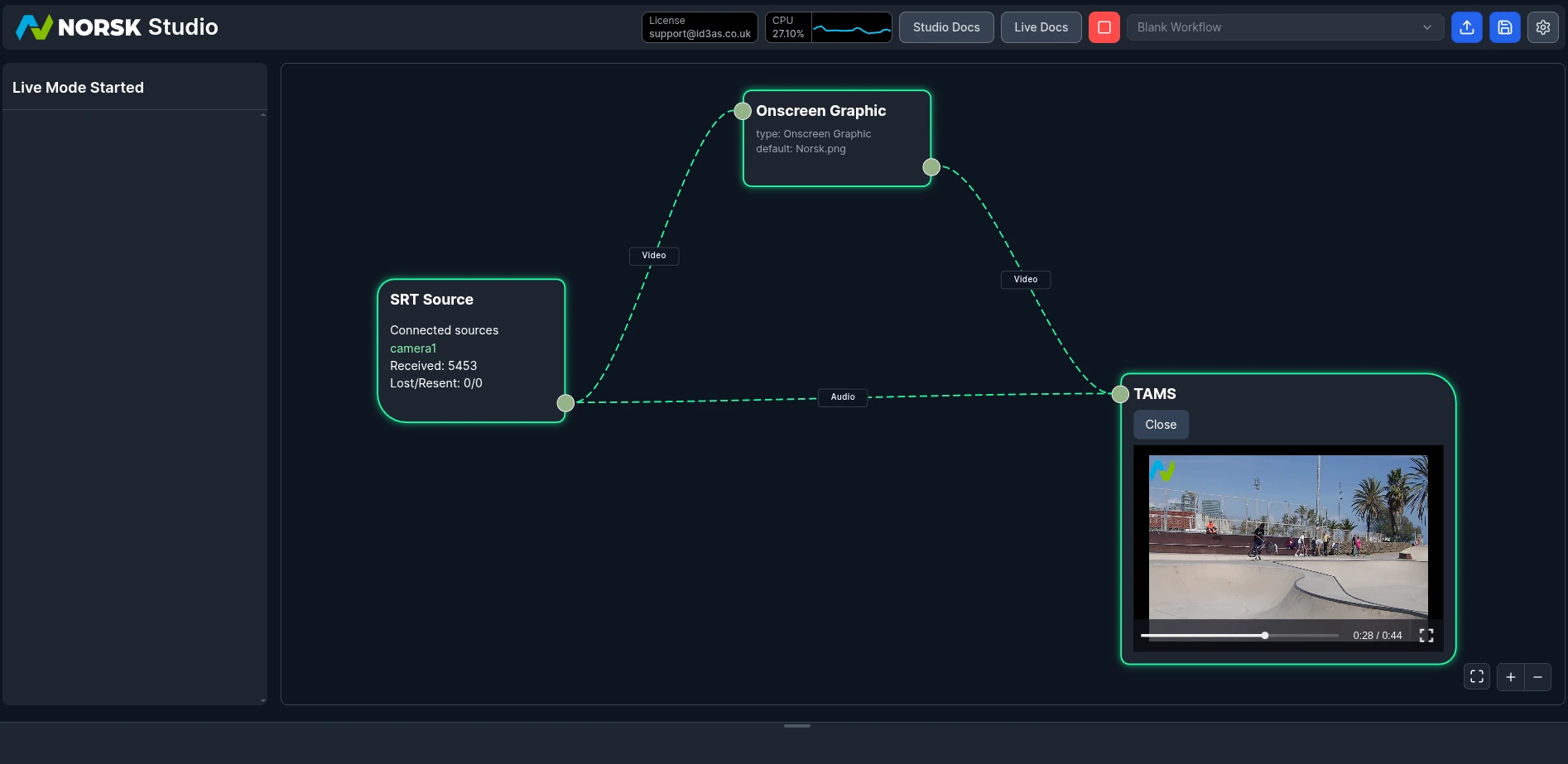Click the sidebar scrollbar down arrow

coord(263,700)
